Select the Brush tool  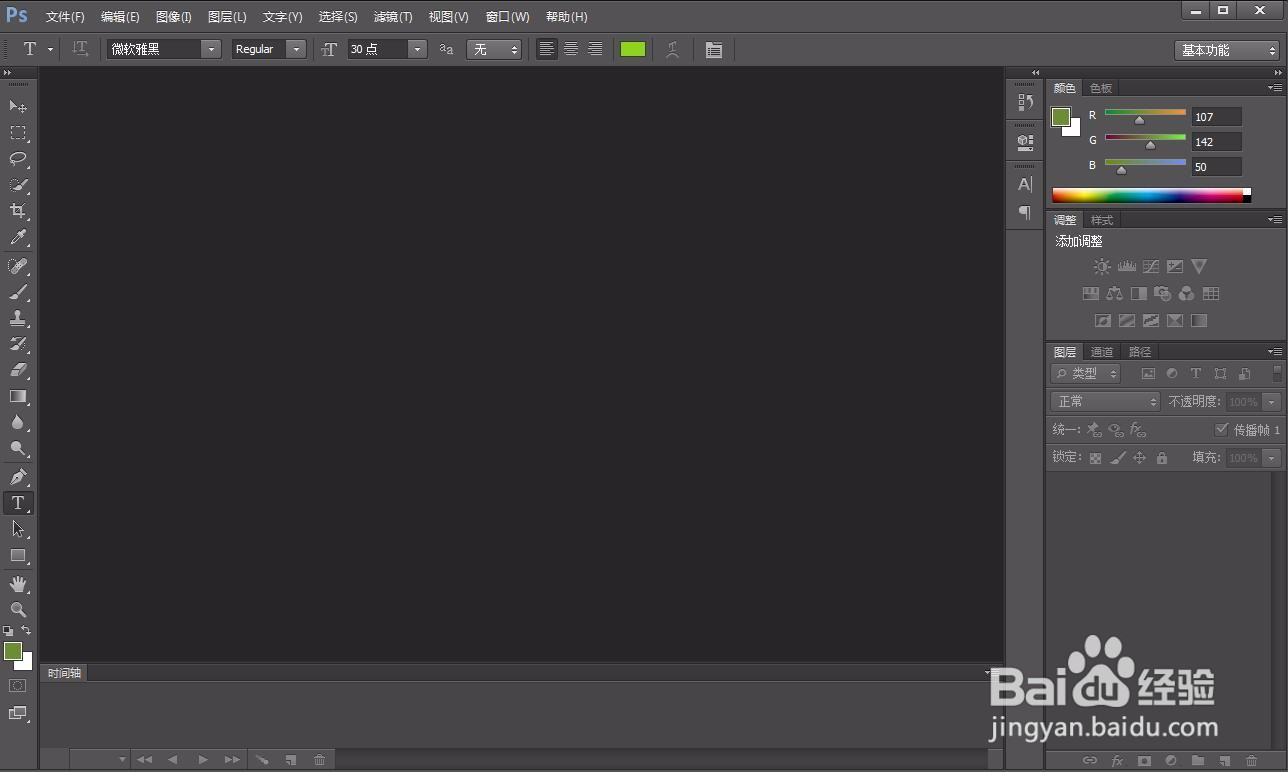pos(18,292)
